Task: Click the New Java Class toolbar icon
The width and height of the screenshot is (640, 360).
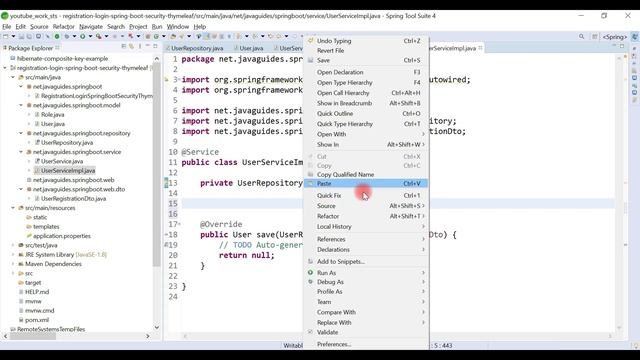Action: click(x=156, y=36)
